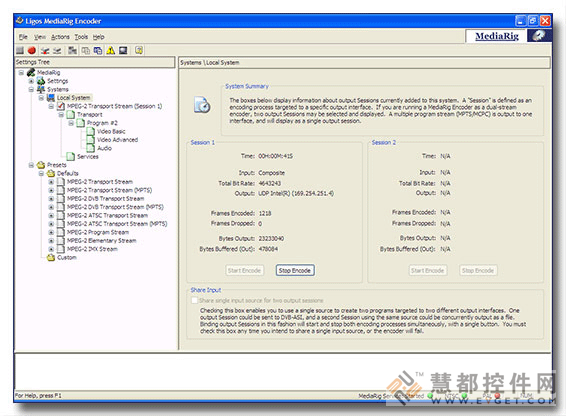Click the red record circle toolbar icon
Viewport: 566px width, 416px height.
[32, 51]
